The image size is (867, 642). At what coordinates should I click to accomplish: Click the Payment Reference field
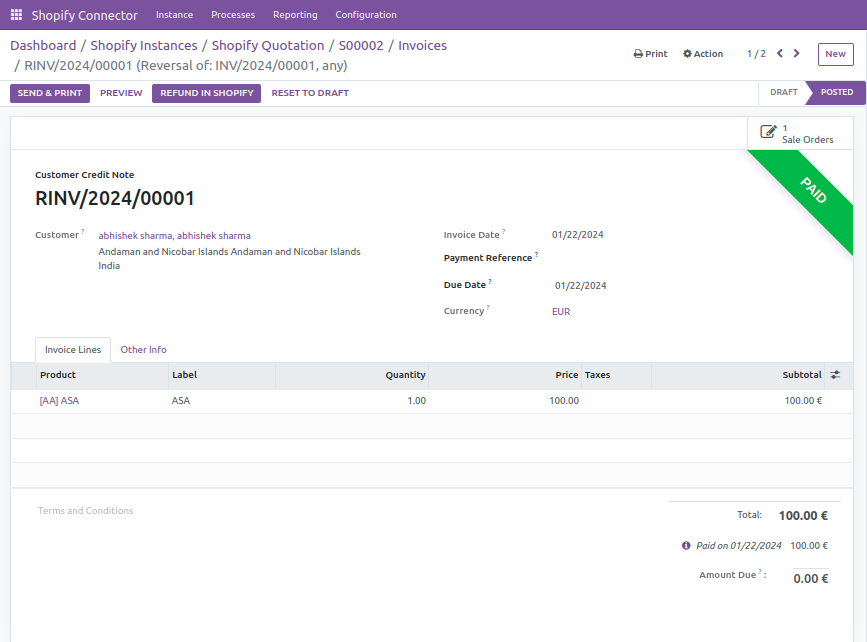(600, 258)
